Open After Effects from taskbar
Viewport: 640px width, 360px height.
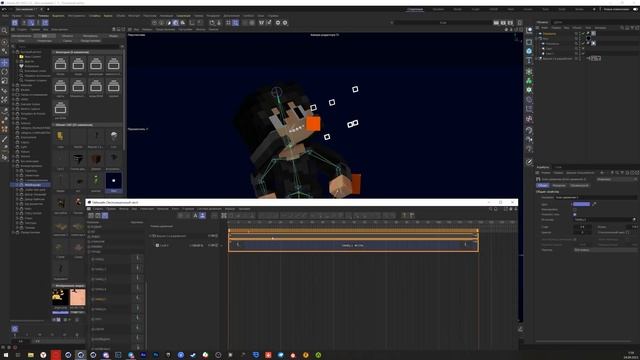pyautogui.click(x=143, y=355)
